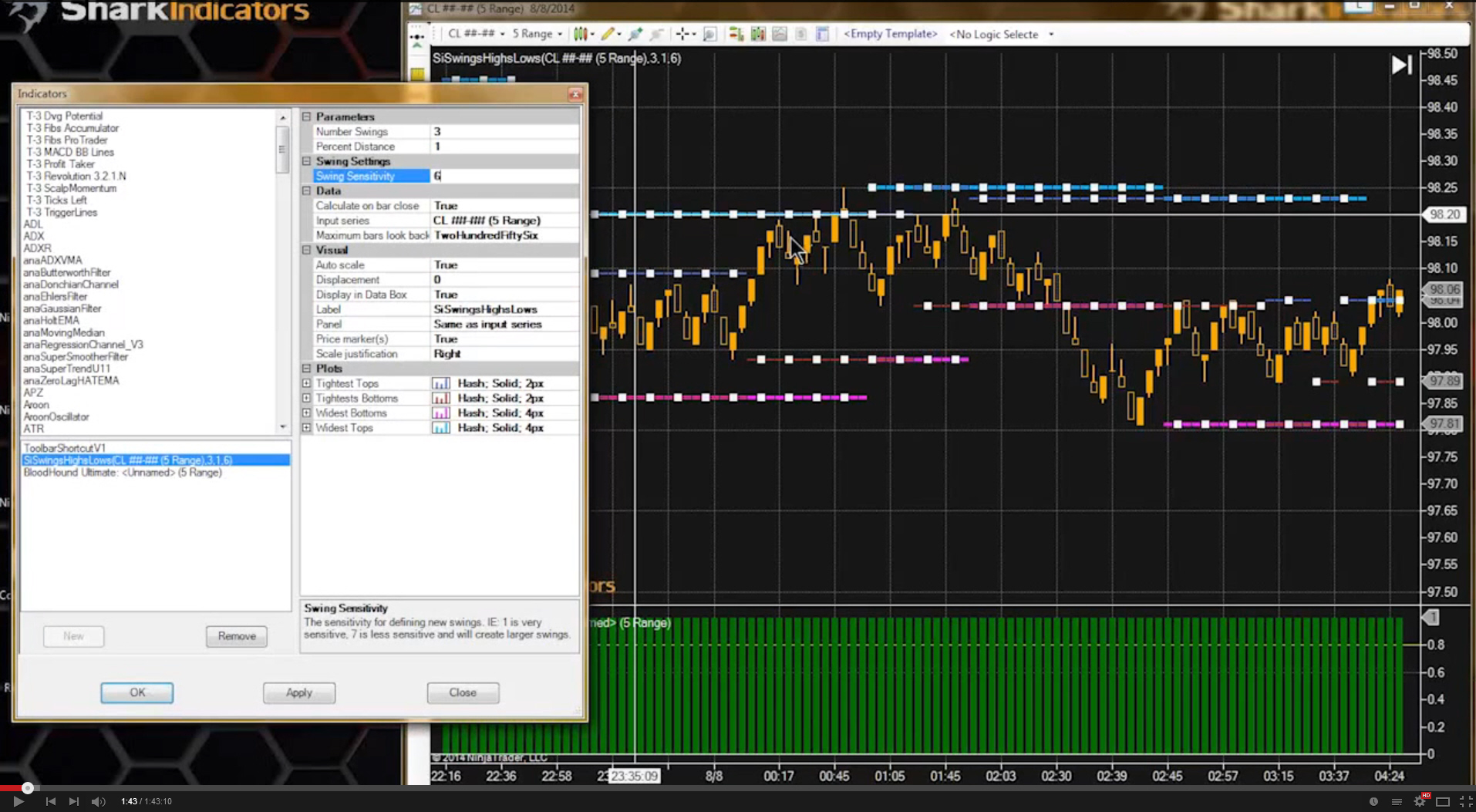
Task: Expand the Tightest Tops plot
Action: point(306,383)
